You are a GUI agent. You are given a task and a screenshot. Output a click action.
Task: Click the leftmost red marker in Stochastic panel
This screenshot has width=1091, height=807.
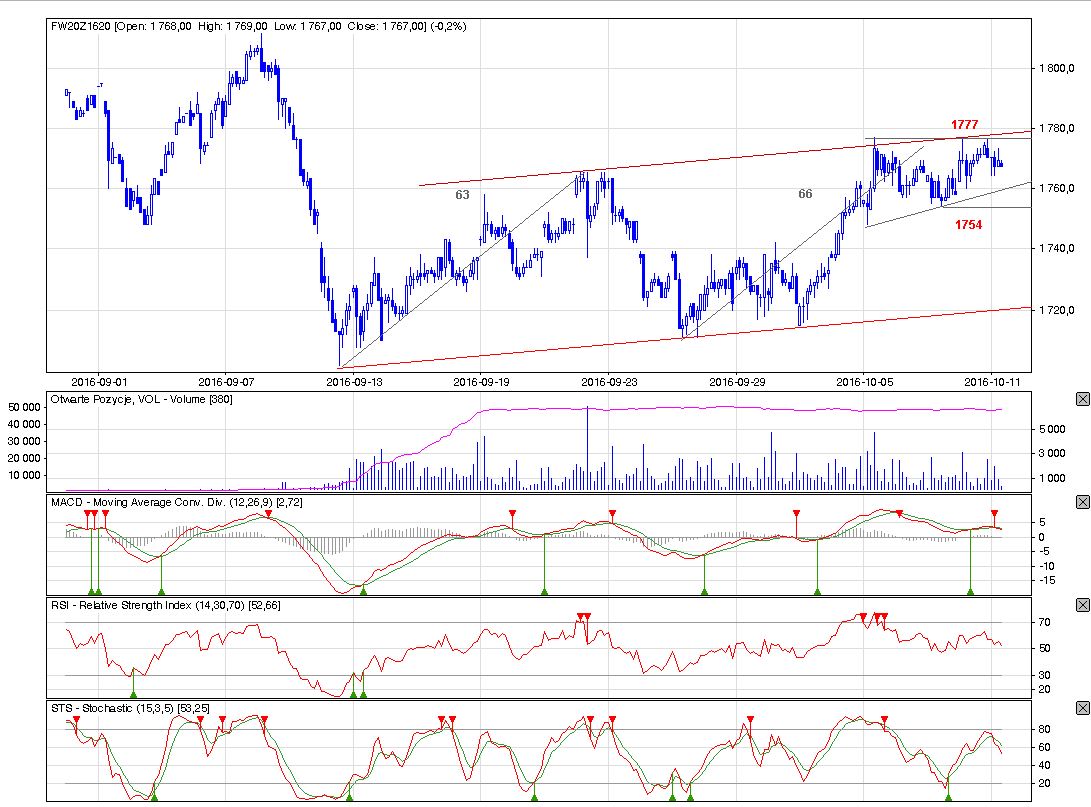click(76, 720)
